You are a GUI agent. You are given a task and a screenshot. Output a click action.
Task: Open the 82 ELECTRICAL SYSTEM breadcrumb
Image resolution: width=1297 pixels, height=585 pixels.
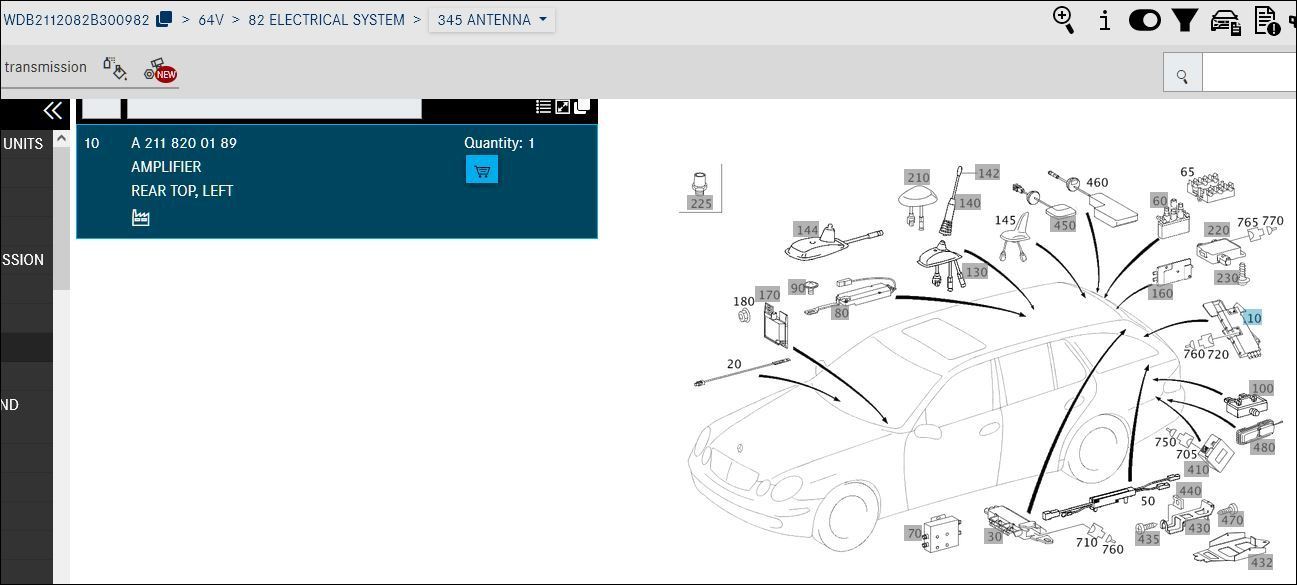tap(326, 19)
